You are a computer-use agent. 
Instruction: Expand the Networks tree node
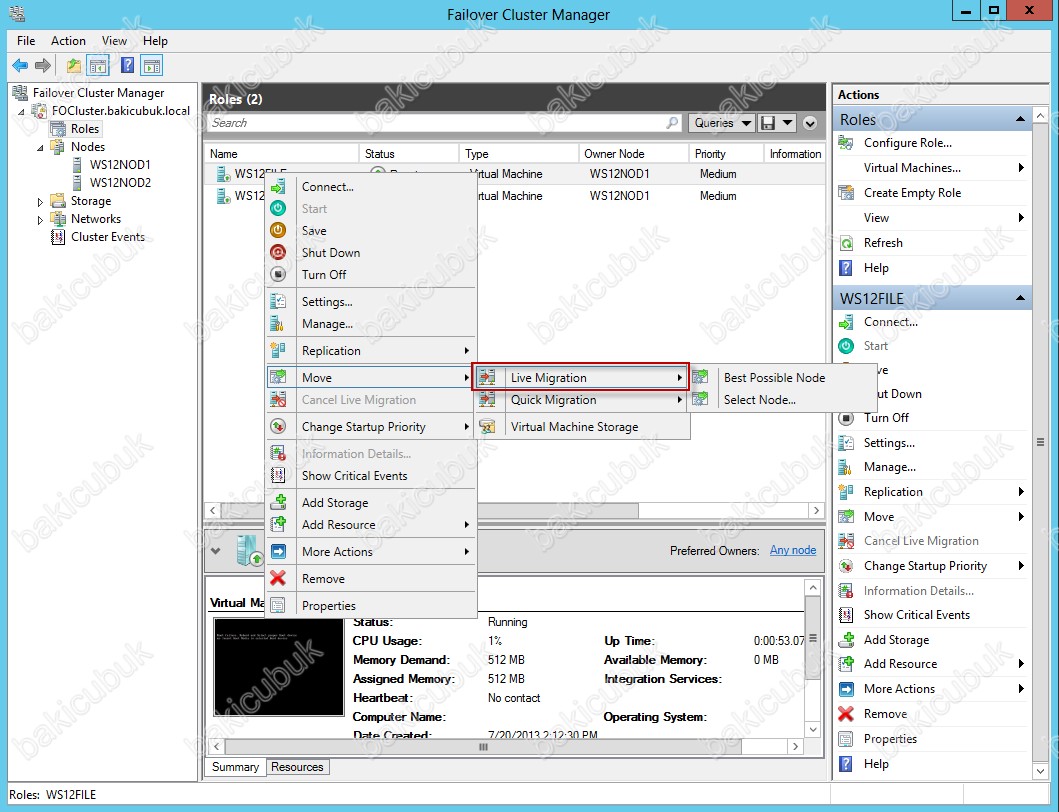(x=40, y=220)
